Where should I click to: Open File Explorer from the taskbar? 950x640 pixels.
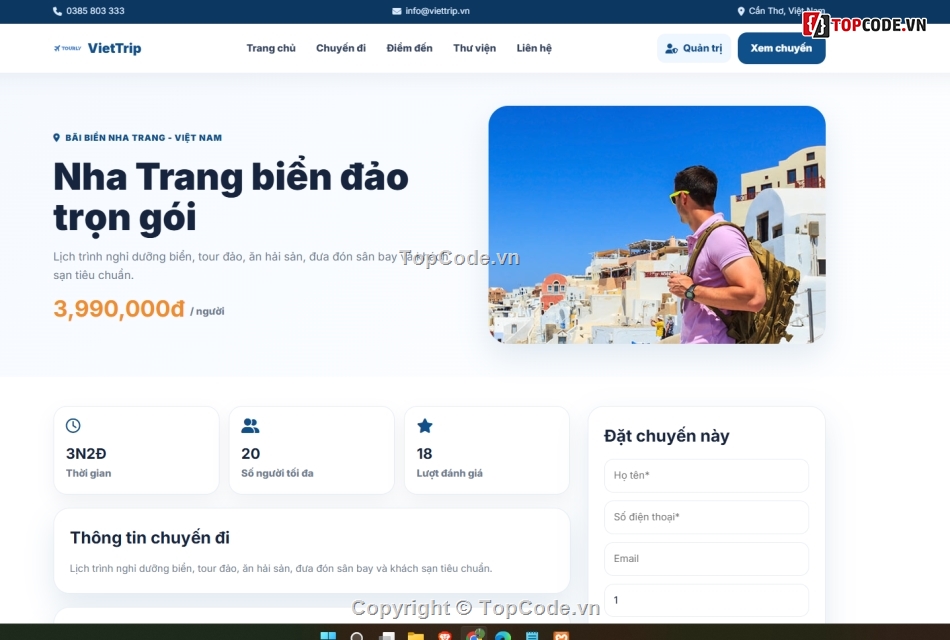(x=416, y=636)
